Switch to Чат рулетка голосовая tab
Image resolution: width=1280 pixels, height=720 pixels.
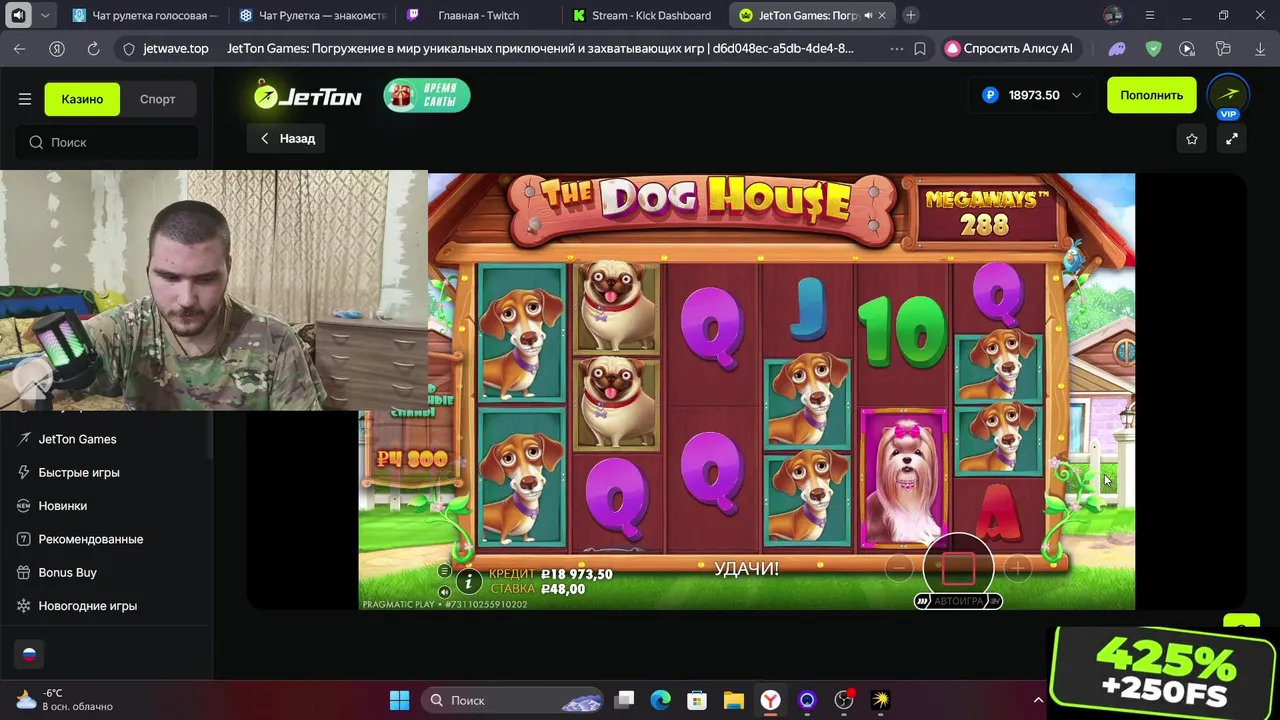(x=145, y=15)
